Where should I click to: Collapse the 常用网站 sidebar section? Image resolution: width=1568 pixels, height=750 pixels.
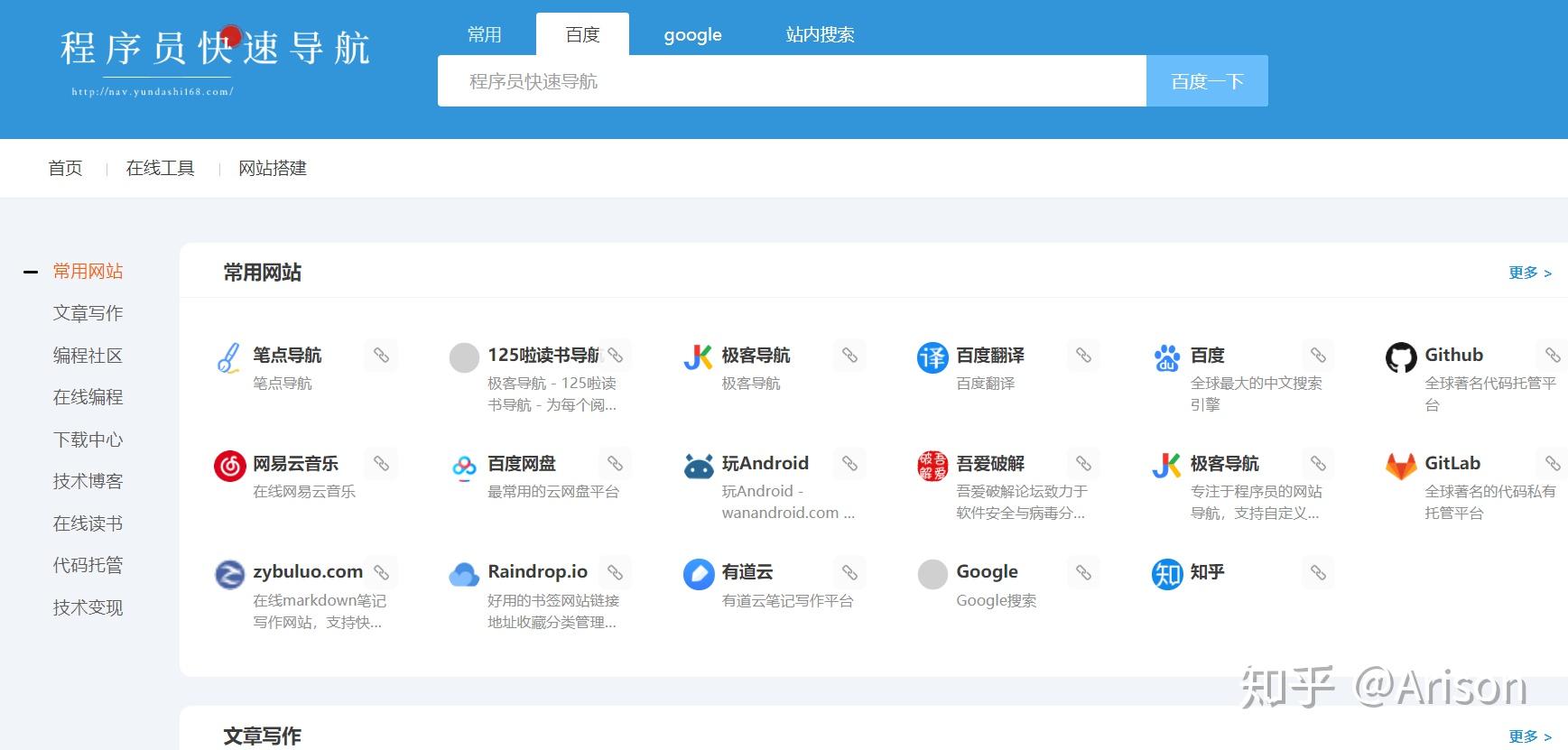click(31, 272)
